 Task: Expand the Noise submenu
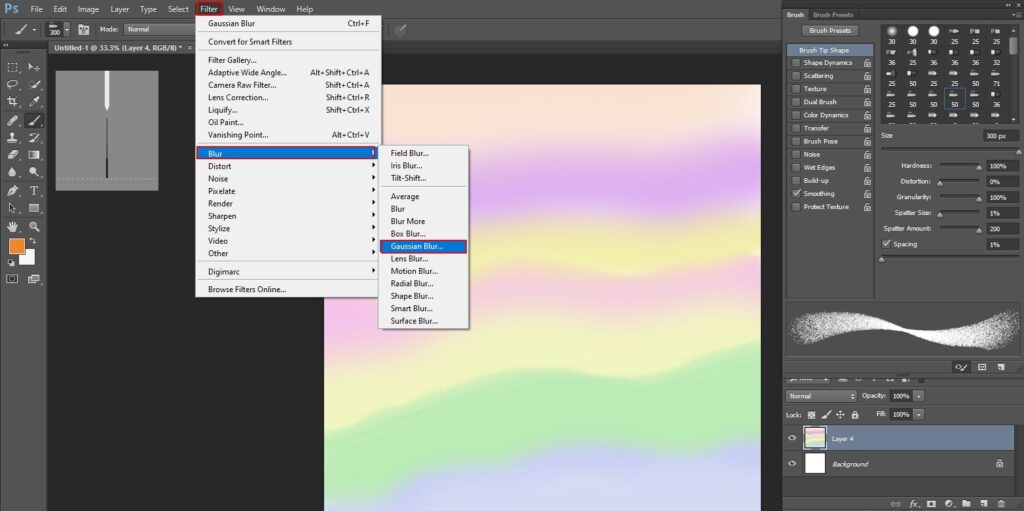287,178
